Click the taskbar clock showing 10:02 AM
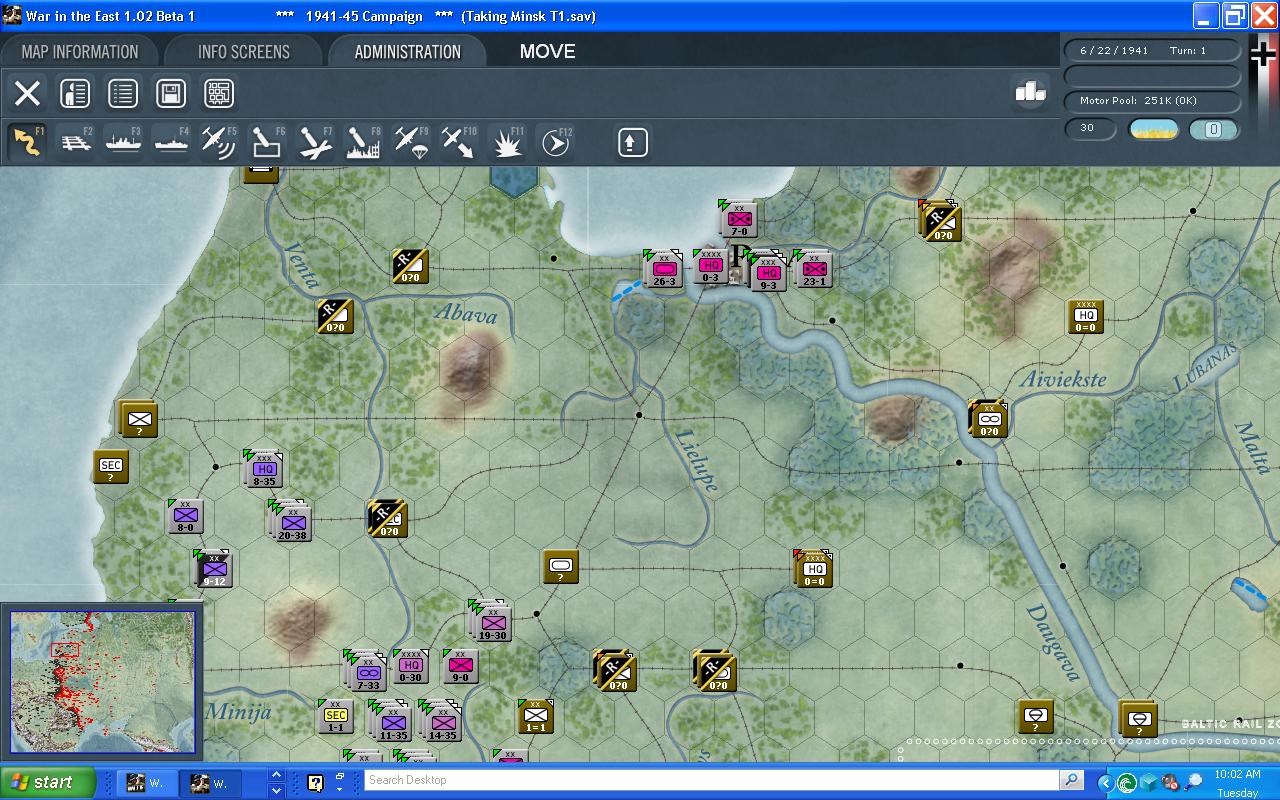 (1237, 775)
